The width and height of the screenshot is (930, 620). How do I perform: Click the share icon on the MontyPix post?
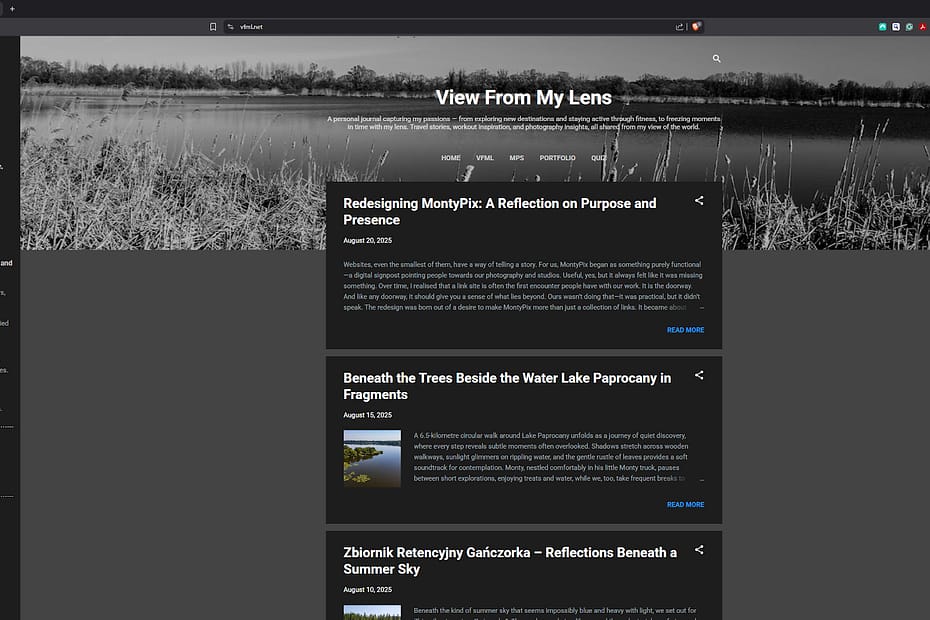698,201
